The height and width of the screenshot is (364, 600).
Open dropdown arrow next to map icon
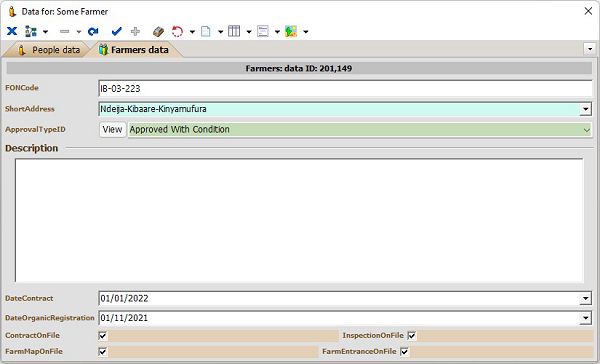pos(306,31)
